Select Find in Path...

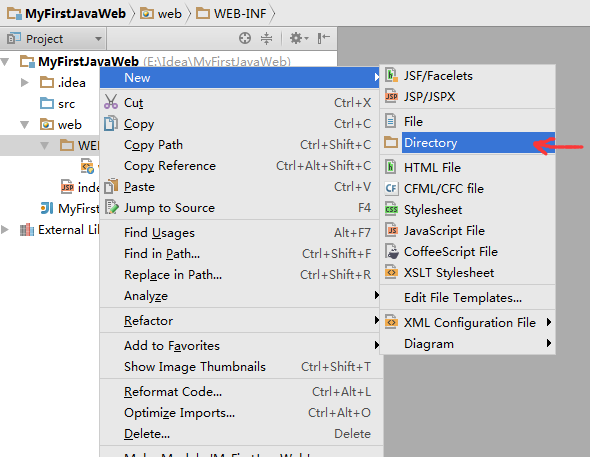coord(240,254)
